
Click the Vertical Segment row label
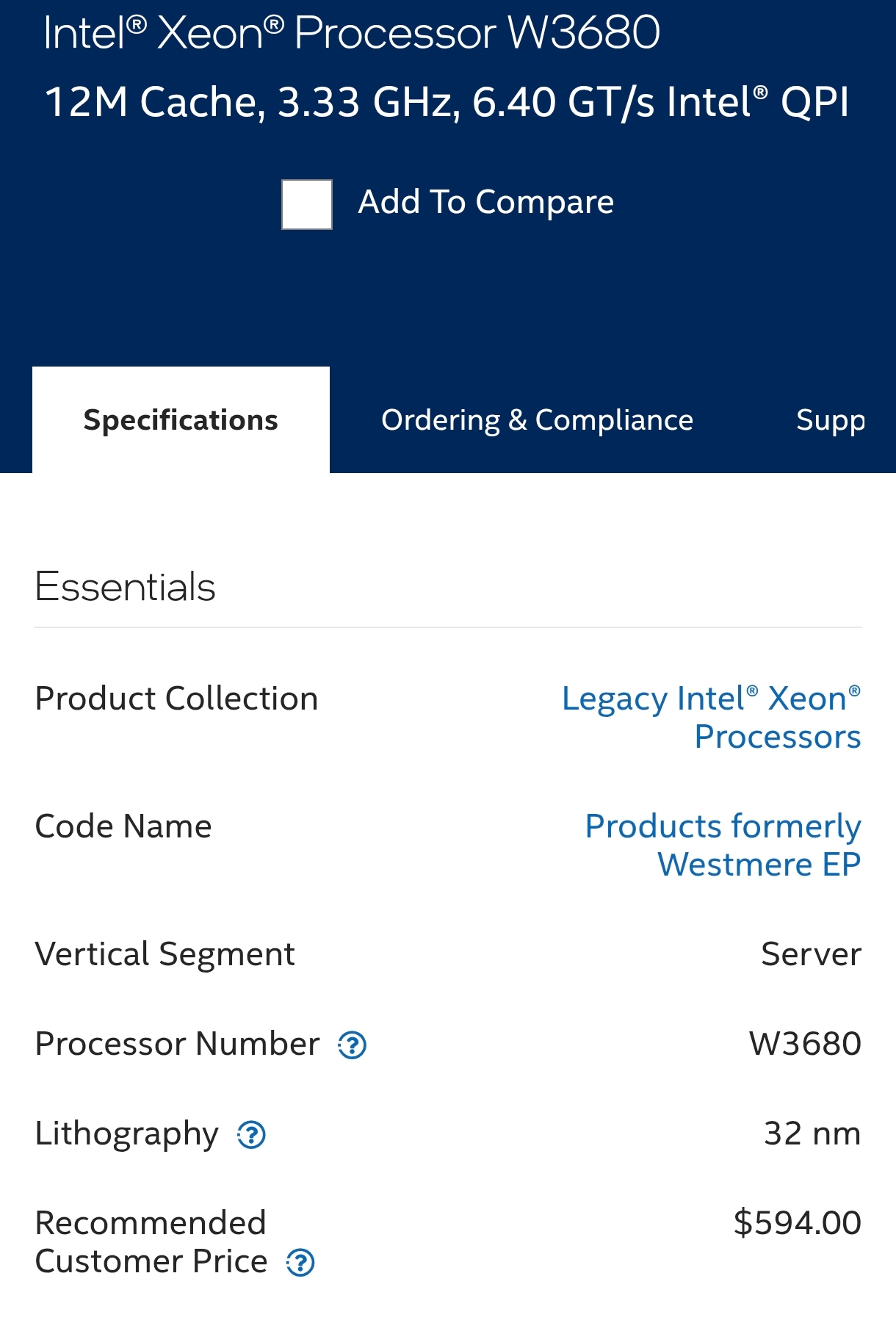click(165, 954)
